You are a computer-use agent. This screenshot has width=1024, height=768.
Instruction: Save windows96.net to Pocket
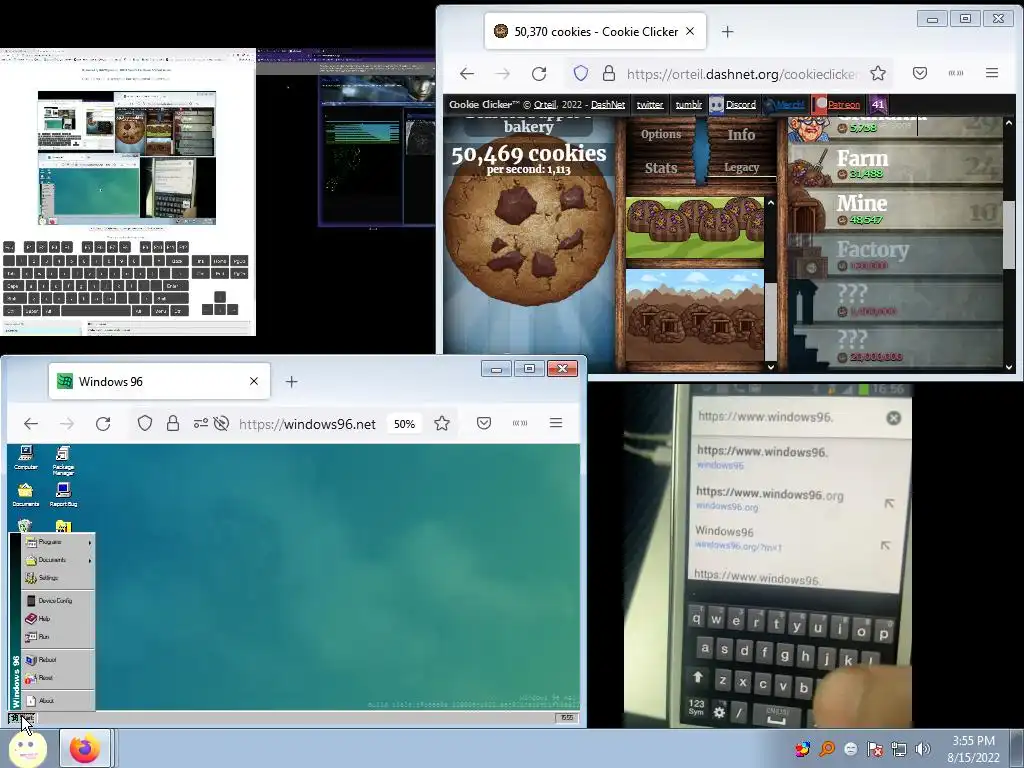coord(484,423)
